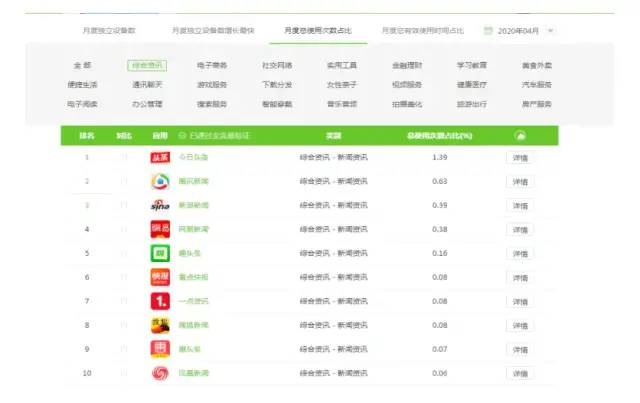Select the 月度总使用次数占比 tab
This screenshot has height=403, width=640.
tap(318, 31)
